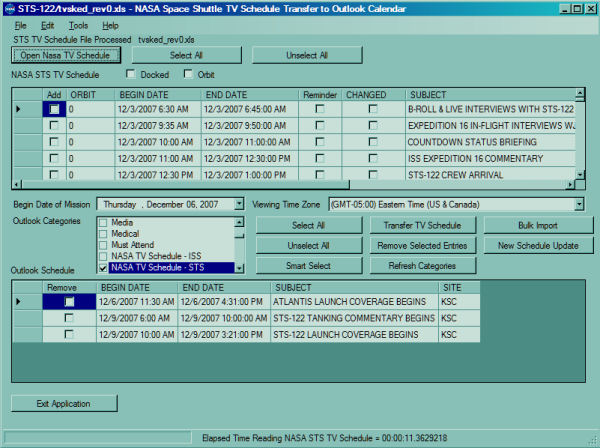600x448 pixels.
Task: Enable the Docked checkbox
Action: click(x=131, y=74)
